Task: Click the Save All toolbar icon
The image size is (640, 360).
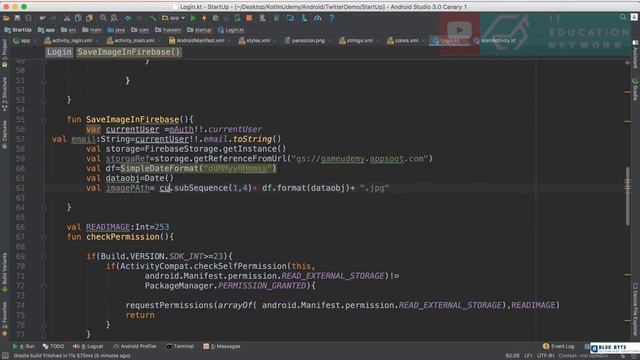Action: point(17,18)
